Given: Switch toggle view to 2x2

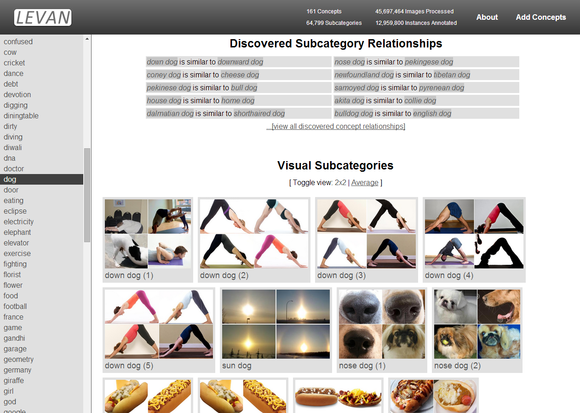Looking at the screenshot, I should tap(340, 183).
